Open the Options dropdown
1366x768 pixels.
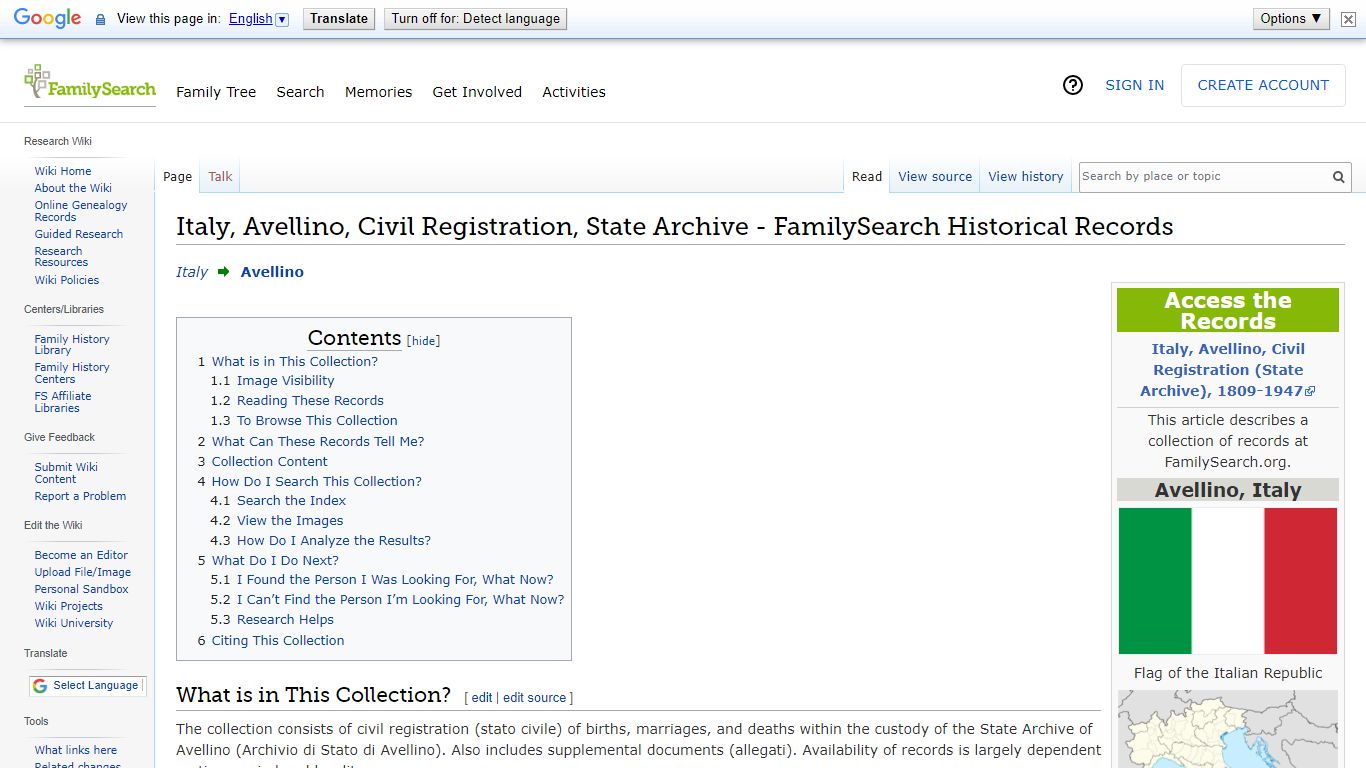click(1291, 18)
